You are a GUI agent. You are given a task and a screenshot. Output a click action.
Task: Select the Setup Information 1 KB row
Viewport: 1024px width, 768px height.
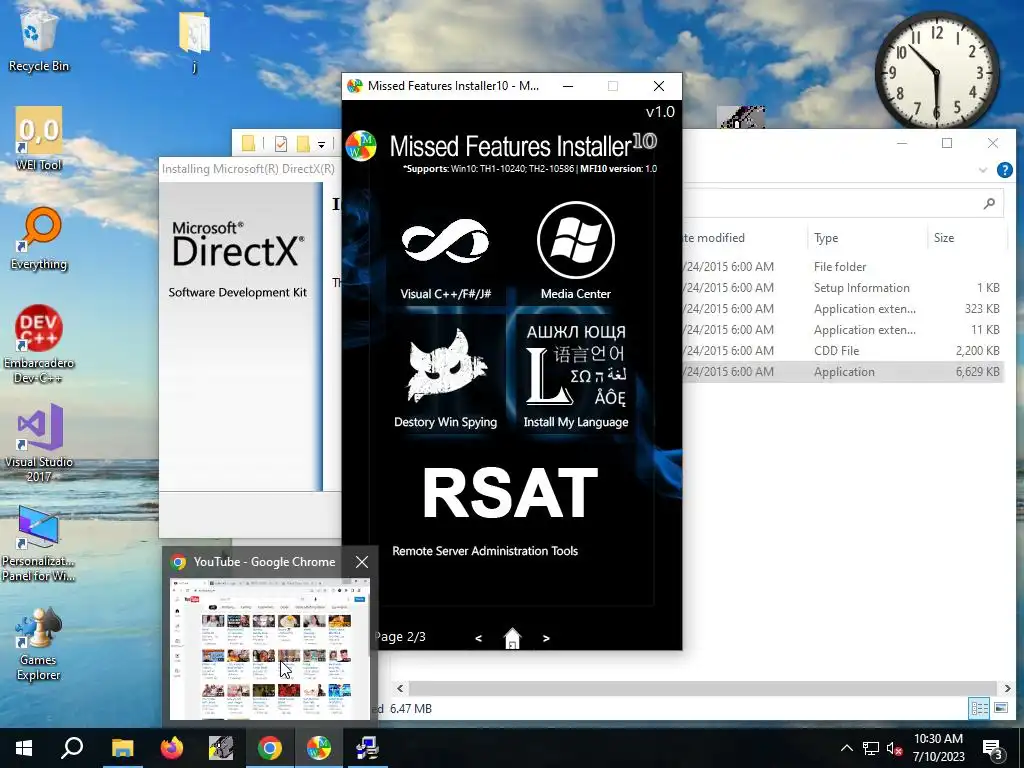[x=842, y=287]
